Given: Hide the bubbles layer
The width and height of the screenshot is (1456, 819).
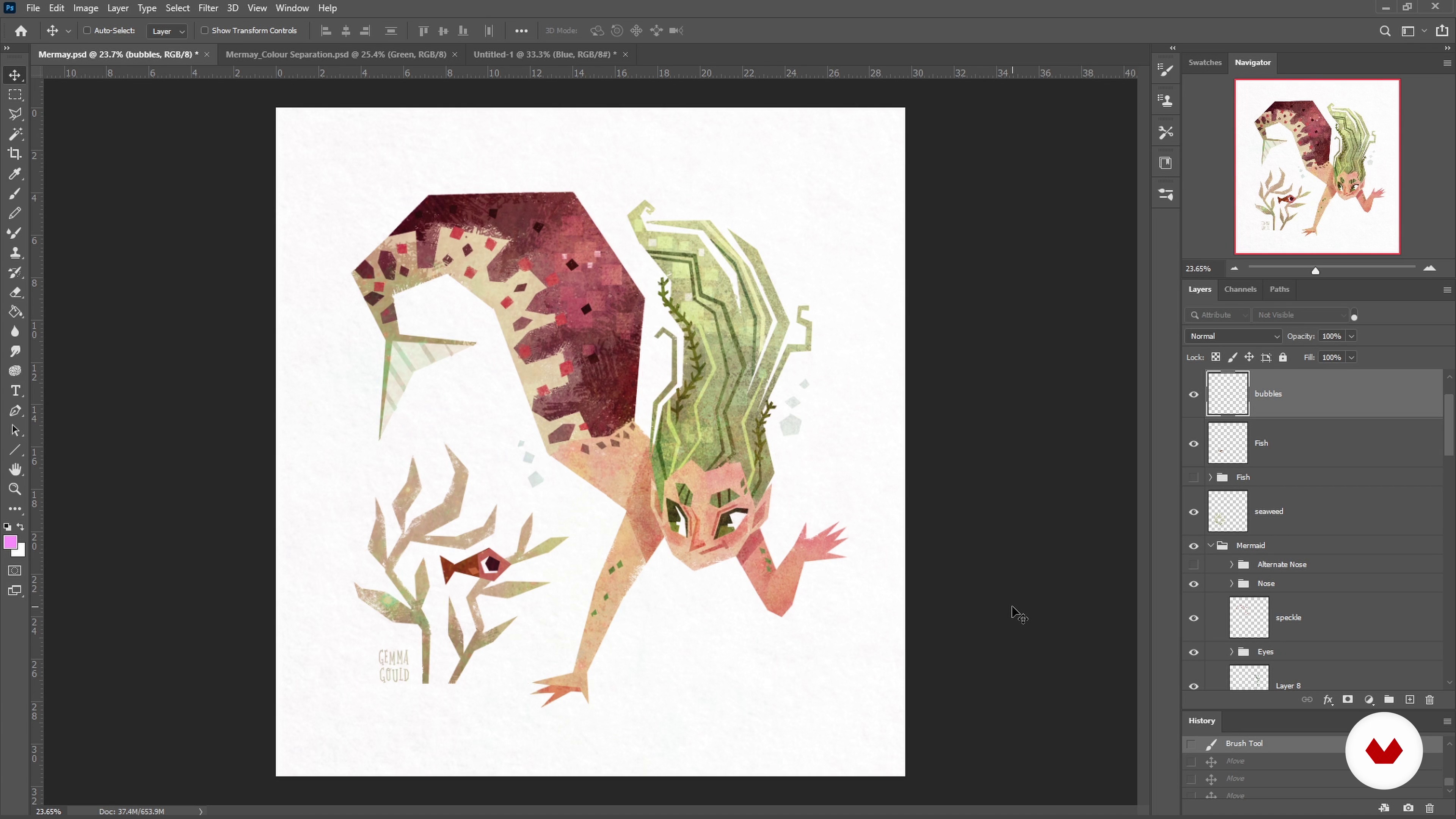Looking at the screenshot, I should (1194, 394).
